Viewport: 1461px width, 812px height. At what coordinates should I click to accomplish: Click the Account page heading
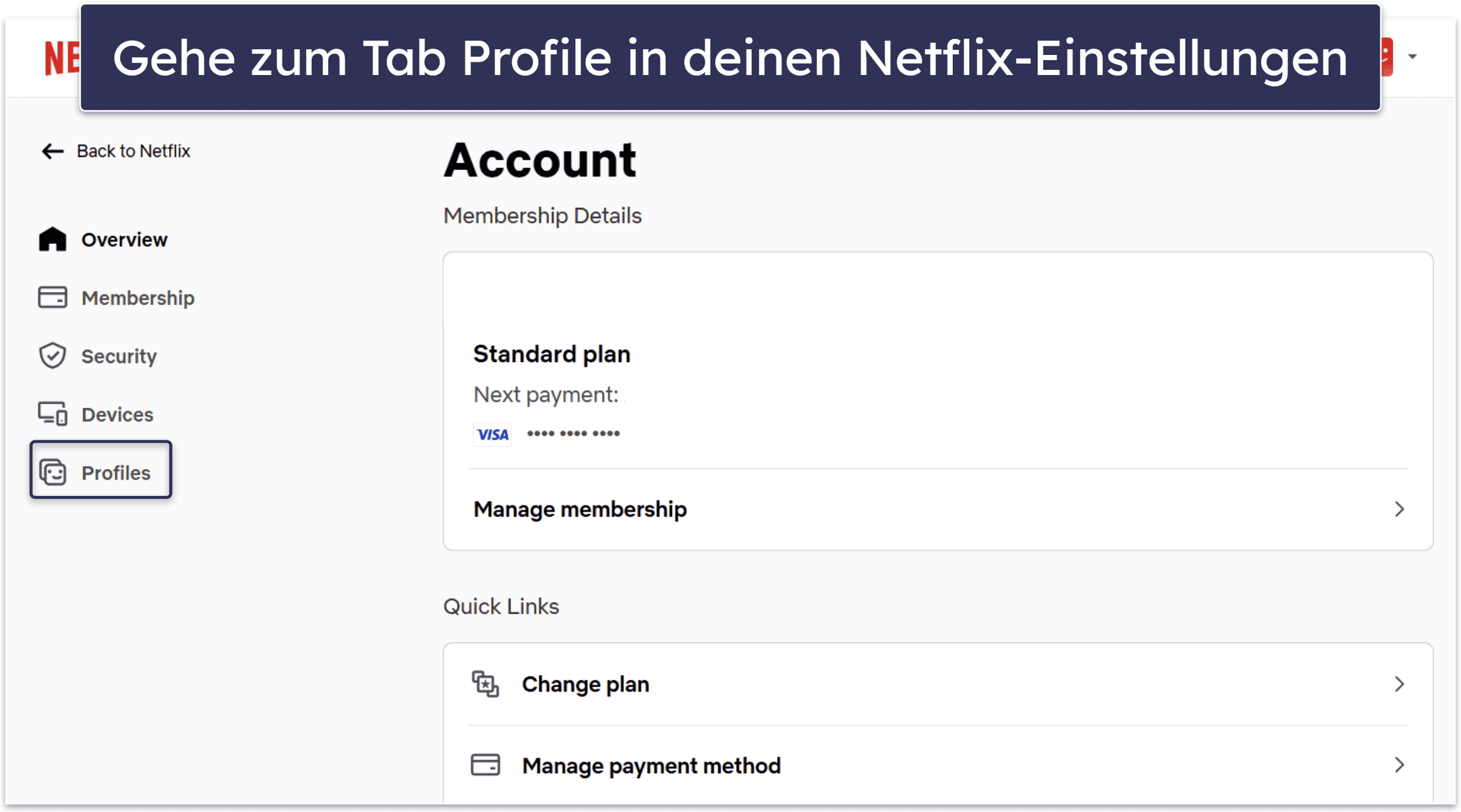point(540,160)
